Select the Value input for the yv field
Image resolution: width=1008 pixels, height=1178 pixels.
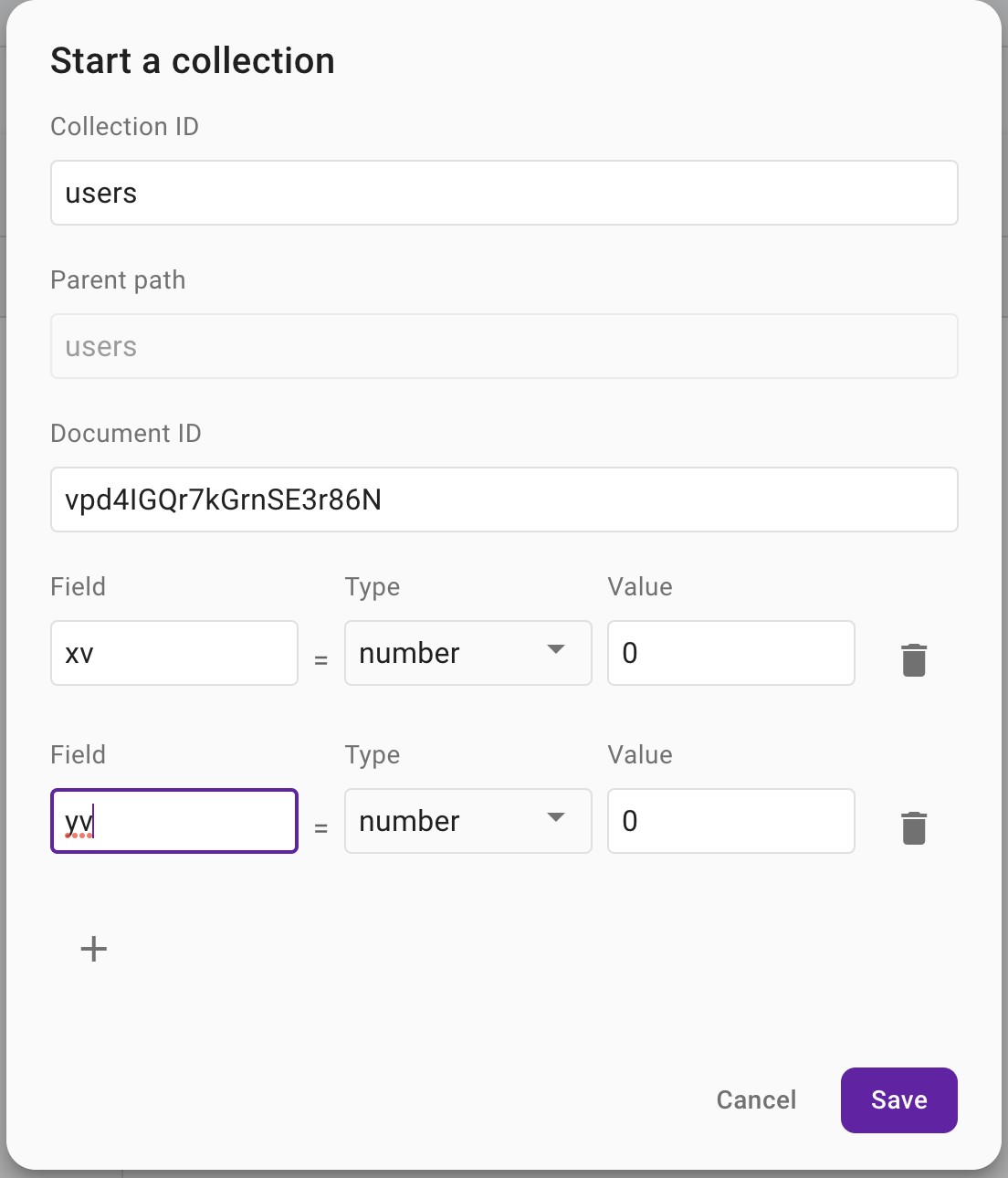point(730,821)
